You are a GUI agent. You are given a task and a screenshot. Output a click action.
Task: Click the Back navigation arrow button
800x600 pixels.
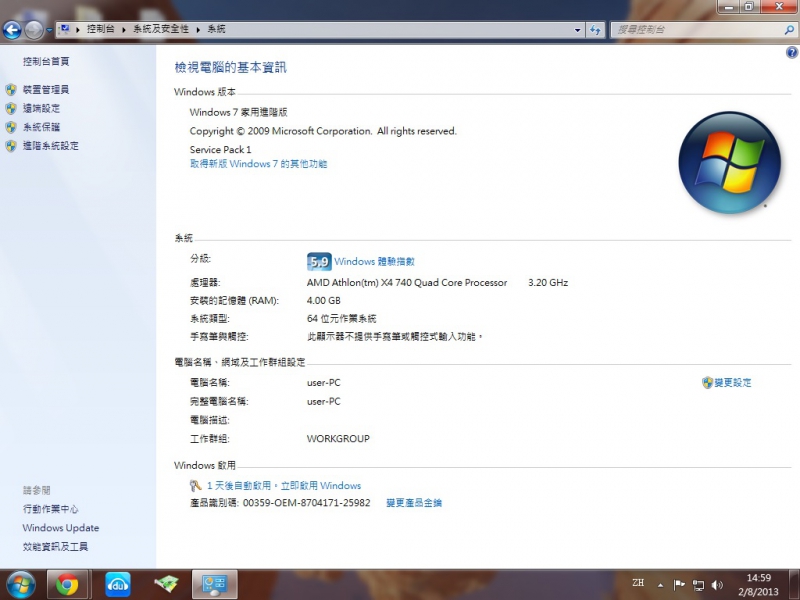point(13,30)
